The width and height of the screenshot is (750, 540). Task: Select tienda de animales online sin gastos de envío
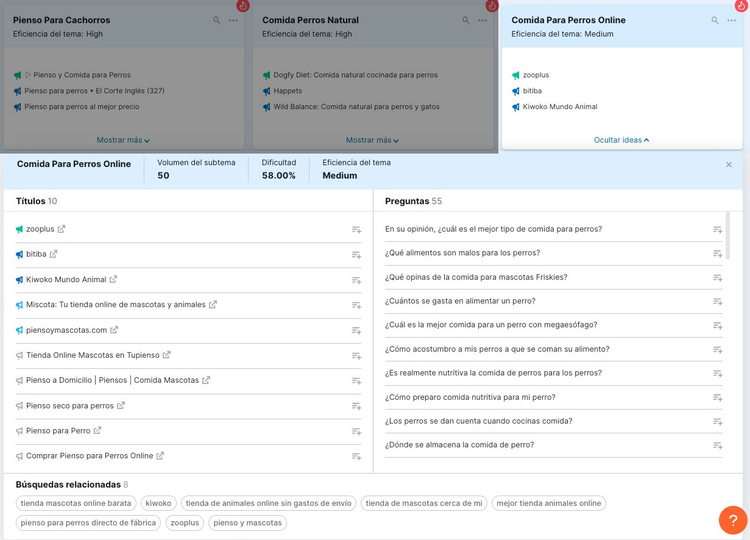tap(268, 503)
